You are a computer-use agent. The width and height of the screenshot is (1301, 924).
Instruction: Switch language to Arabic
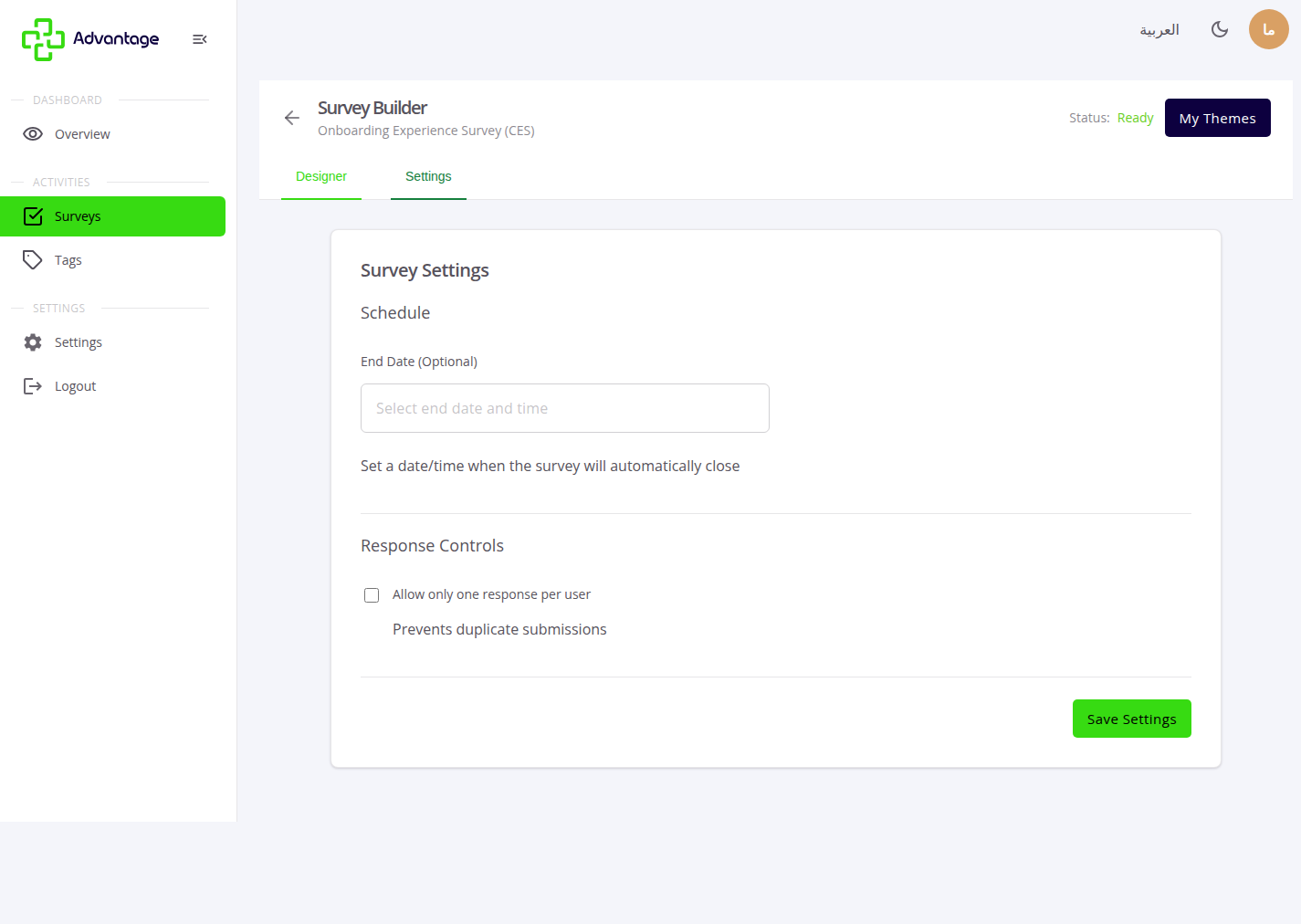click(1159, 30)
